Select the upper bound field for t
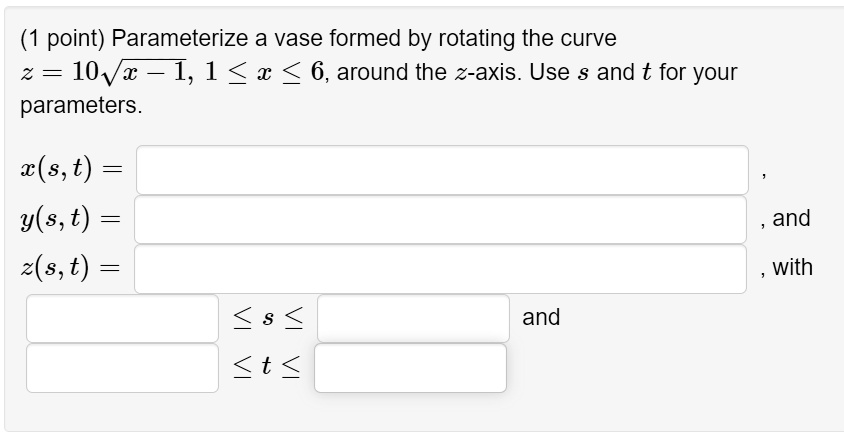Viewport: 844px width, 448px height. click(410, 368)
